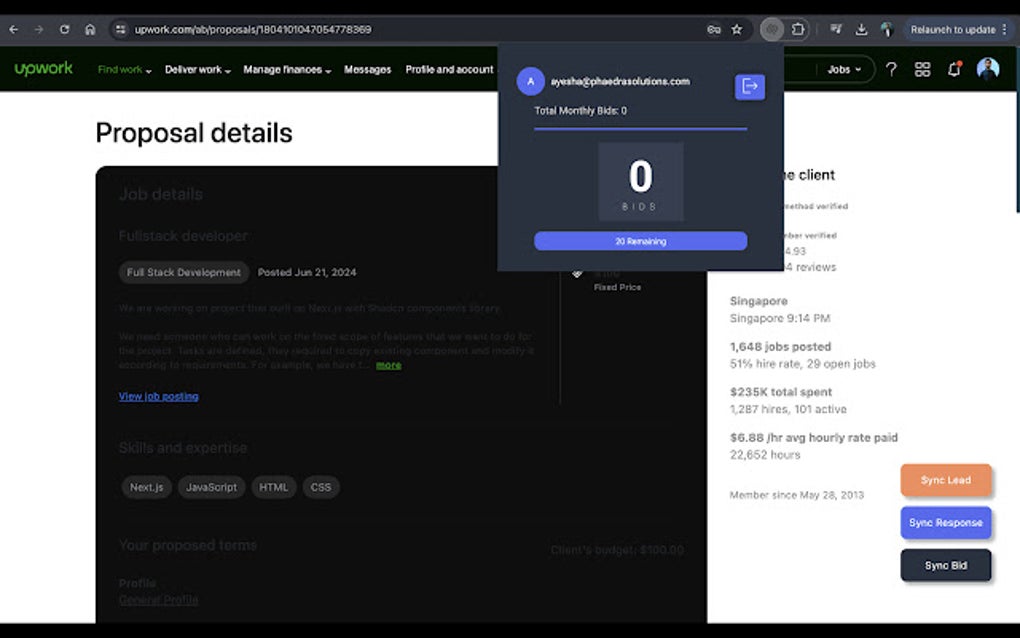Screen dimensions: 1020x638
Task: Click the Upwork logo
Action: [x=43, y=69]
